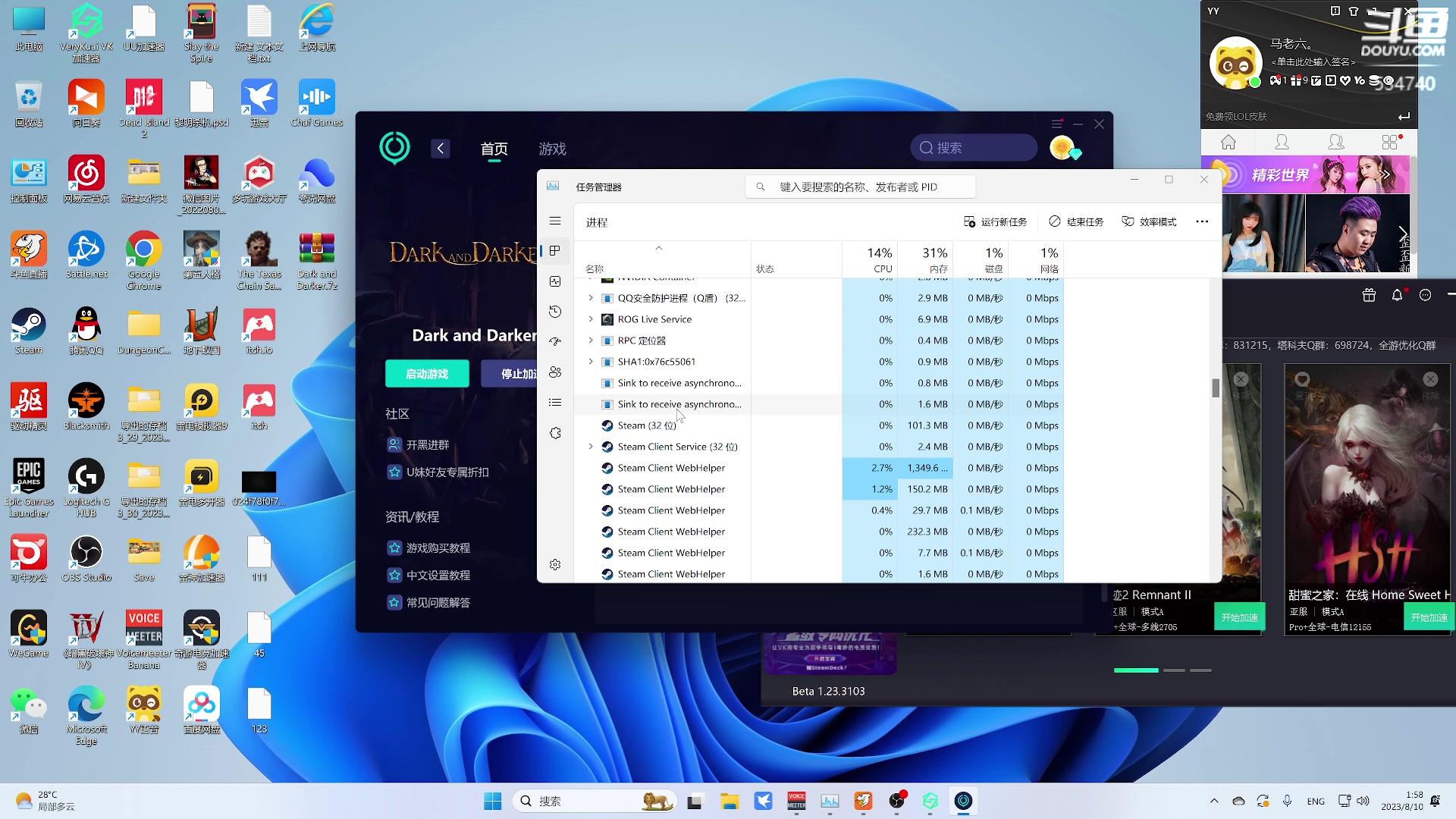Open user avatar in accelerator header
Screen dimensions: 1456x819
pyautogui.click(x=1063, y=148)
